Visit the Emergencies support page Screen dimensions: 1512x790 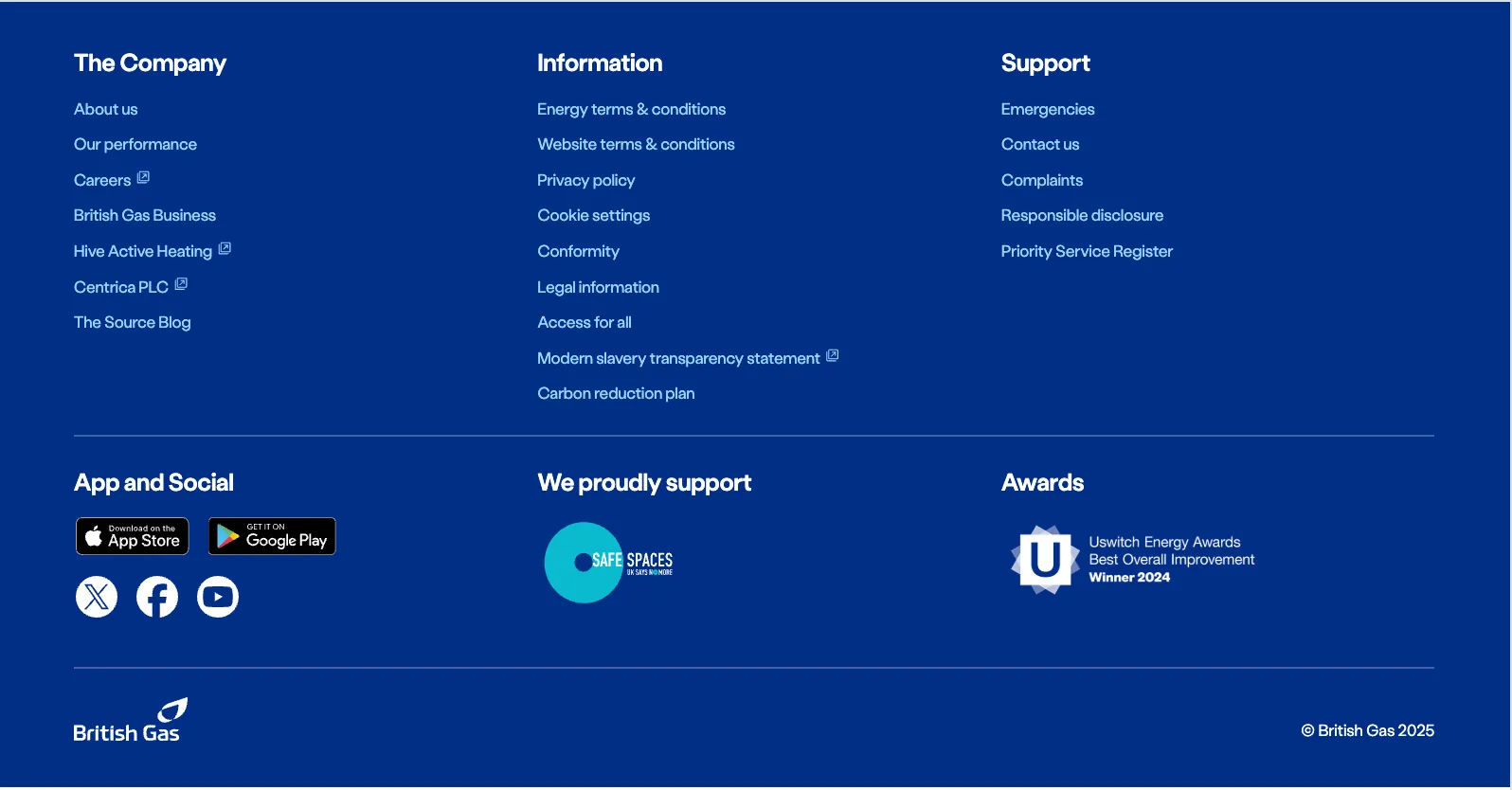1047,110
